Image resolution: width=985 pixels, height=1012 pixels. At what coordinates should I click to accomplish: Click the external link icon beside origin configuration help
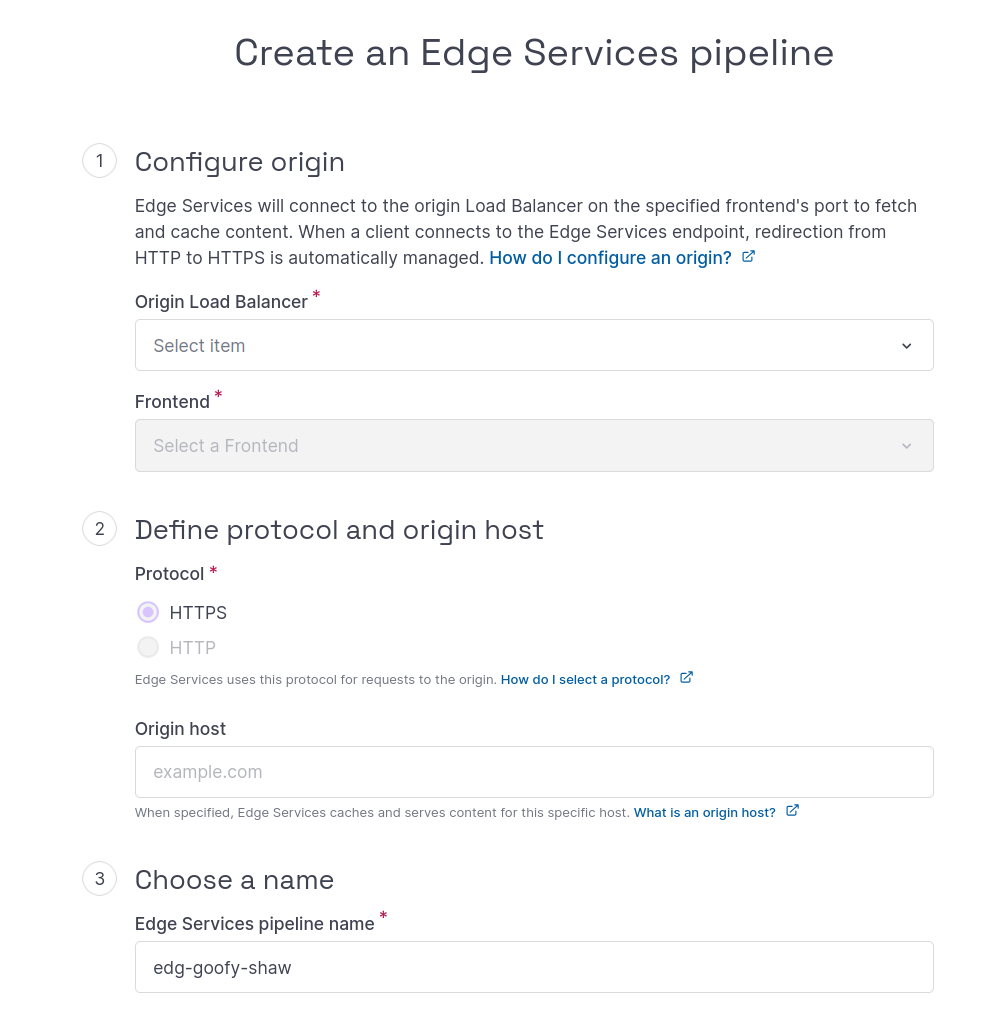click(x=748, y=256)
